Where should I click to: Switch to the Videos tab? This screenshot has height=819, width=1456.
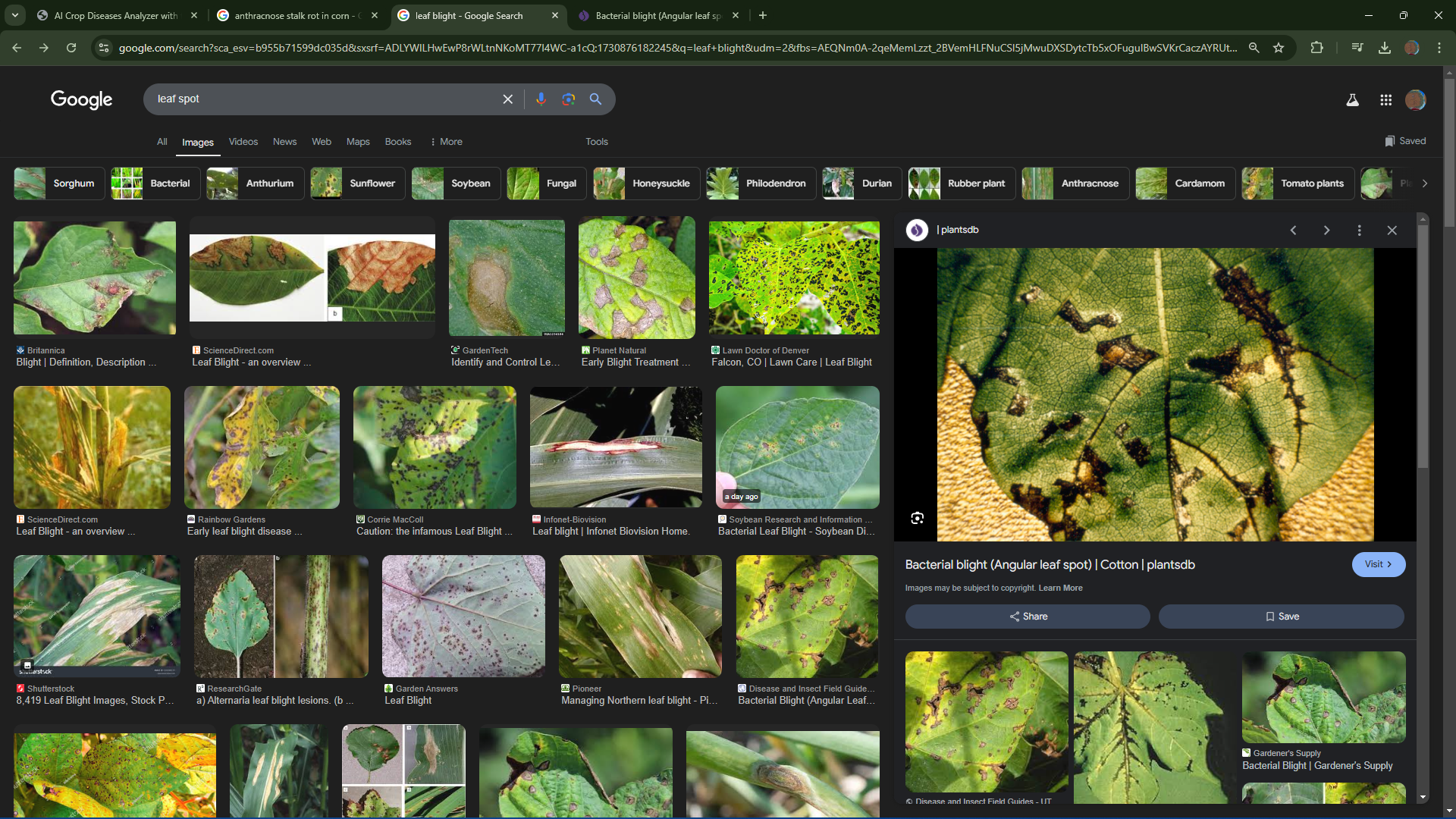[243, 142]
